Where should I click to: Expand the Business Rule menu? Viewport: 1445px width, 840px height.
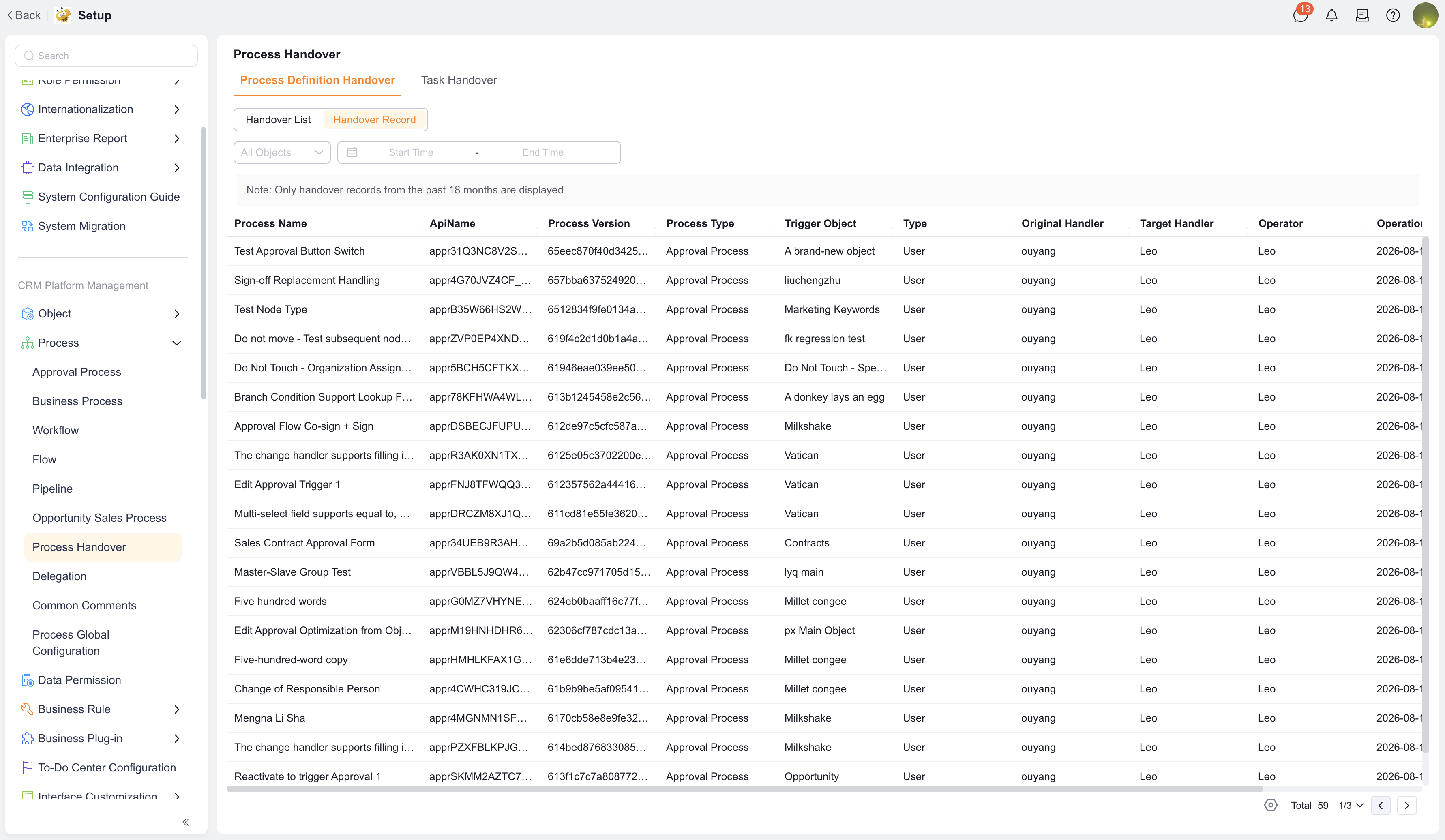[177, 709]
